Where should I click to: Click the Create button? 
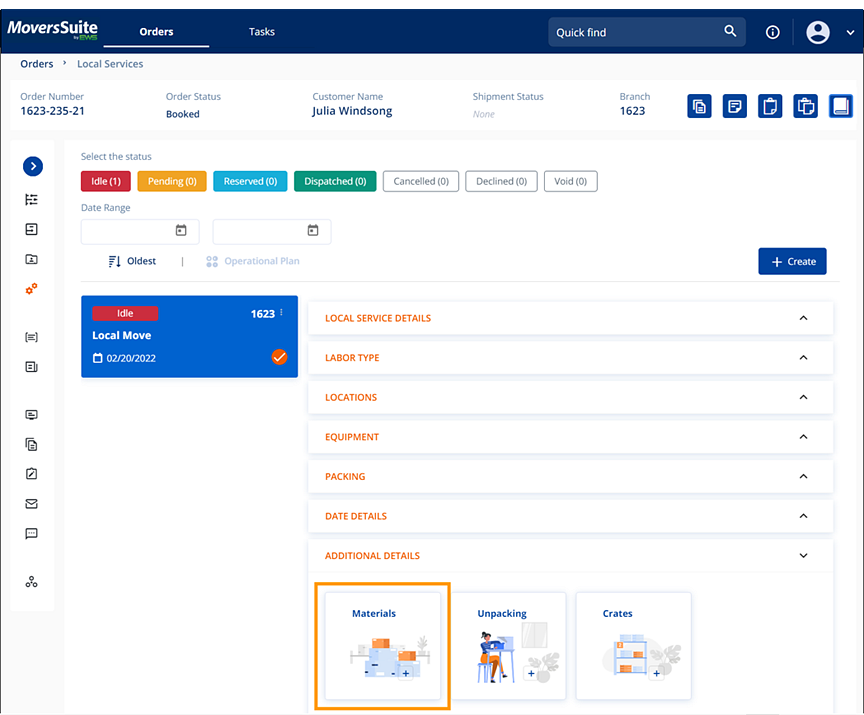pos(792,261)
